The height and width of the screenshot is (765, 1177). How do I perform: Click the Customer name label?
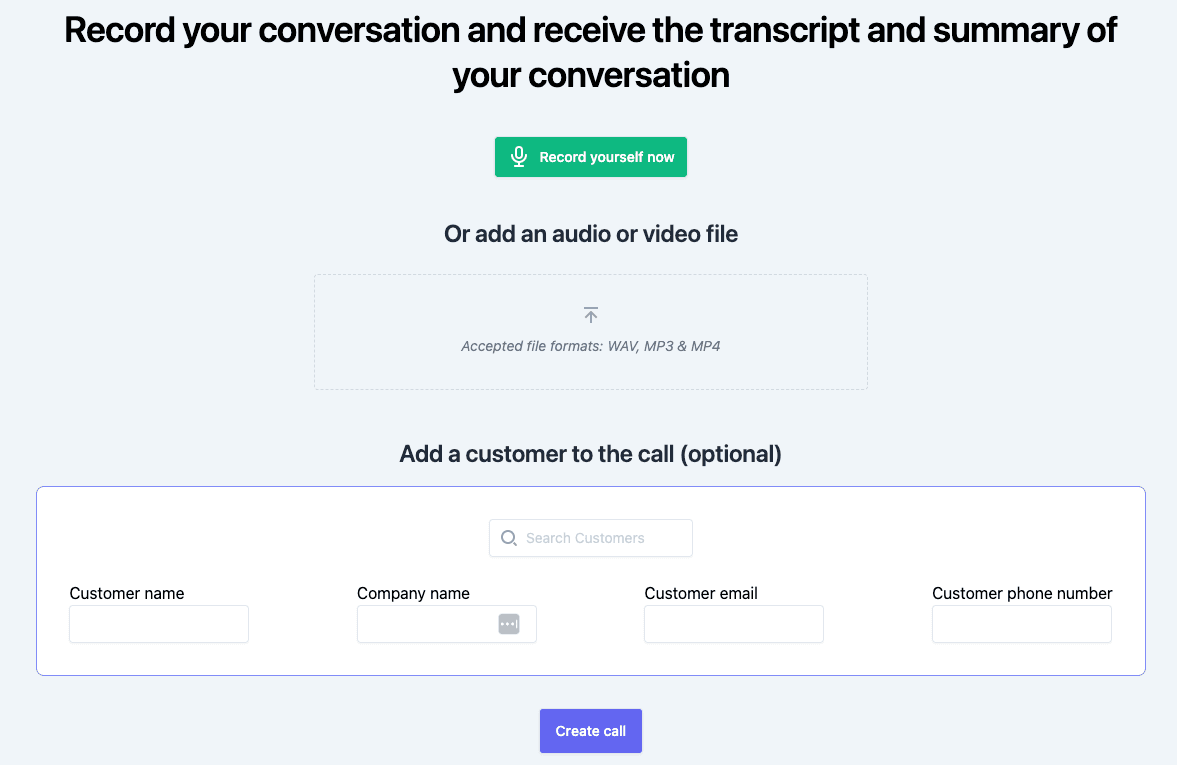click(x=127, y=593)
